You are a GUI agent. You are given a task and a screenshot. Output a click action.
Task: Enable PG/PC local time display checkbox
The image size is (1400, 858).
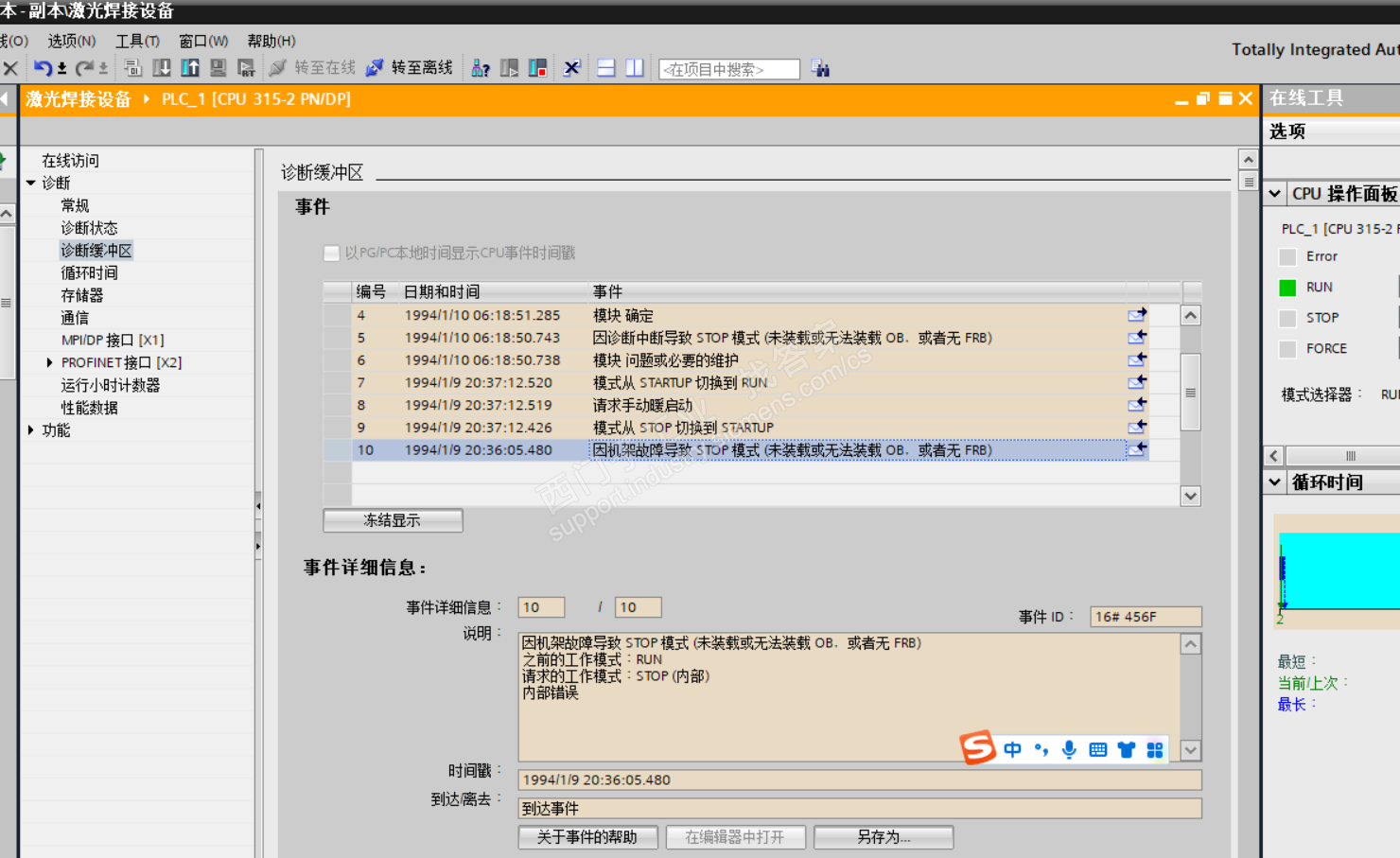coord(331,253)
